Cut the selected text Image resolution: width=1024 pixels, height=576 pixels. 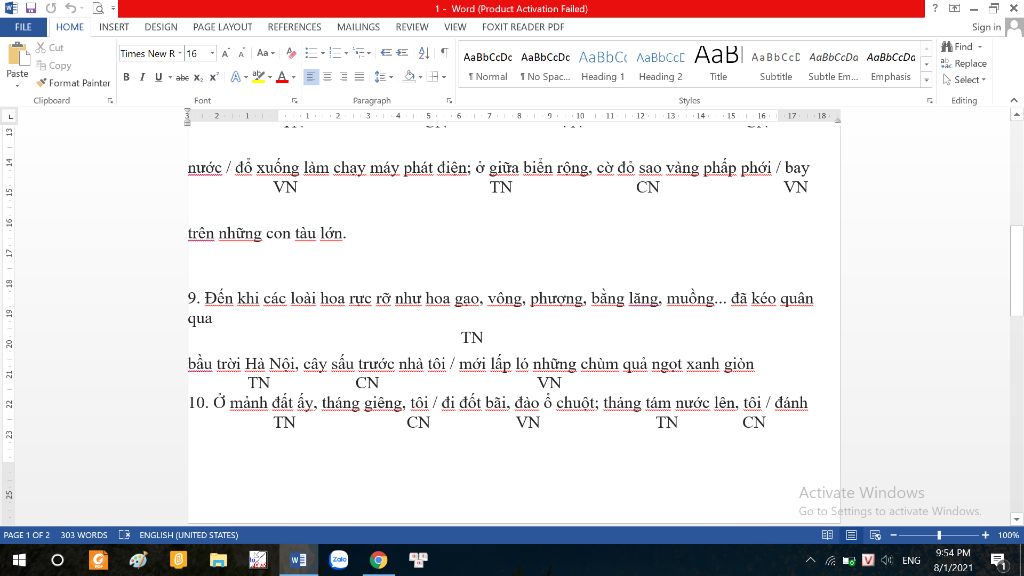[x=50, y=48]
